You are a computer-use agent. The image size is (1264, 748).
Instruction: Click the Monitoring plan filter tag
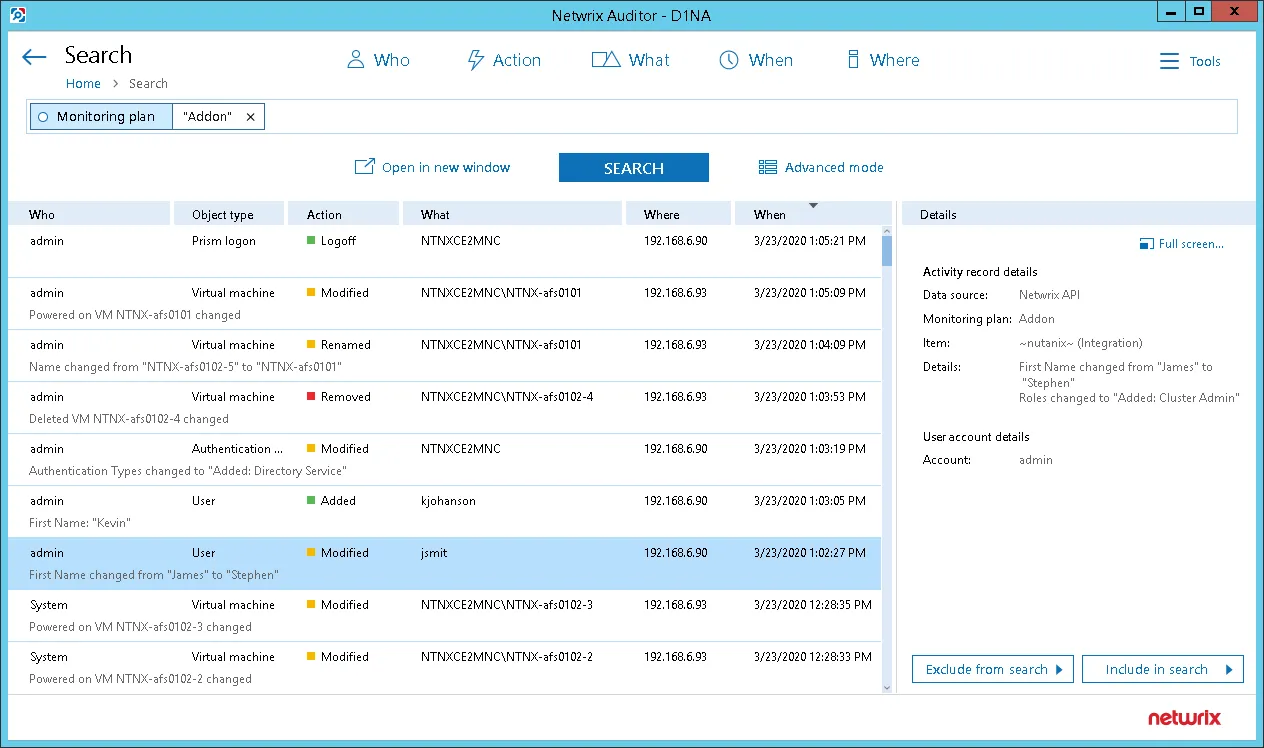[100, 117]
